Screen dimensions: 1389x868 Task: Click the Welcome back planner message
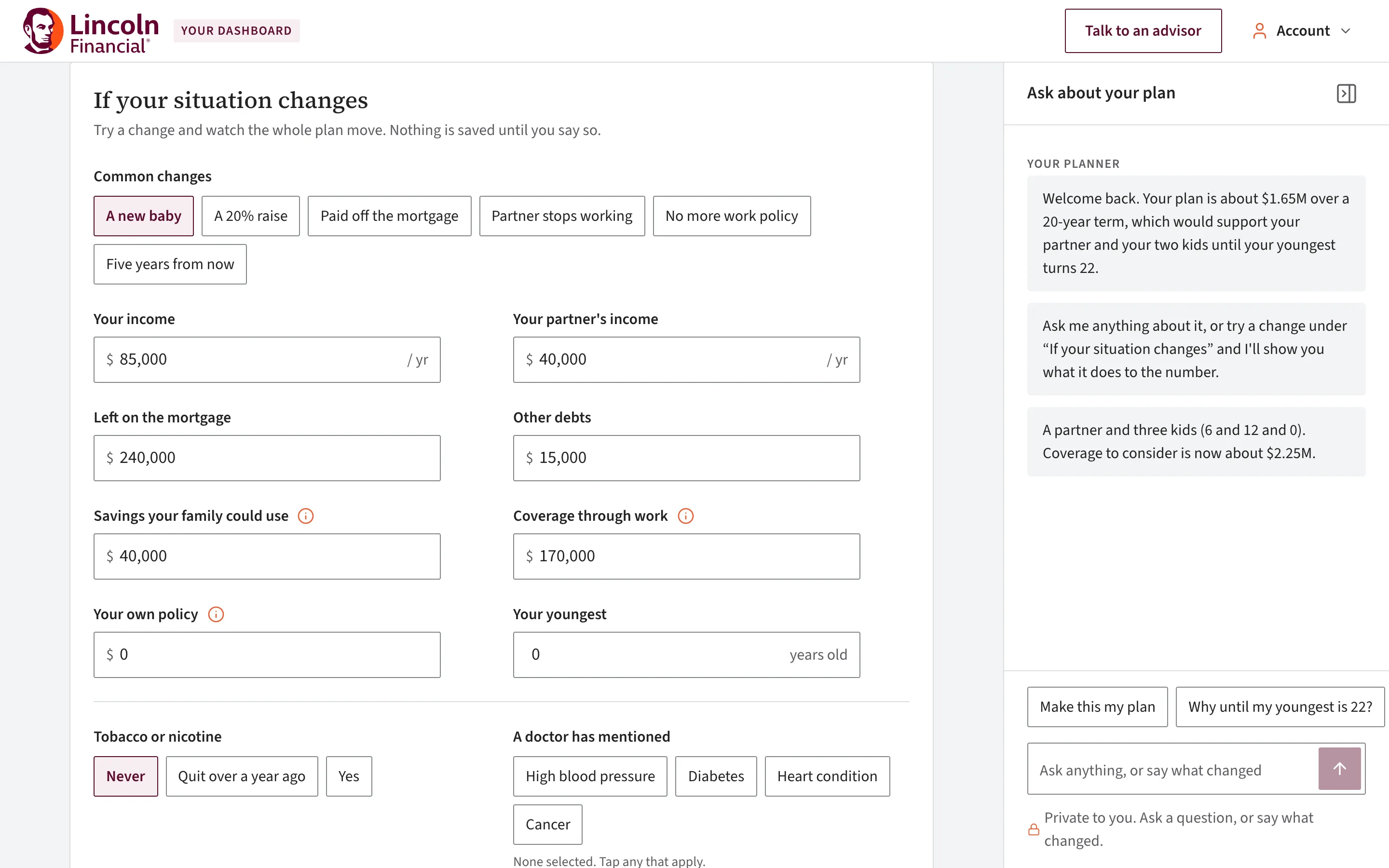coord(1196,233)
